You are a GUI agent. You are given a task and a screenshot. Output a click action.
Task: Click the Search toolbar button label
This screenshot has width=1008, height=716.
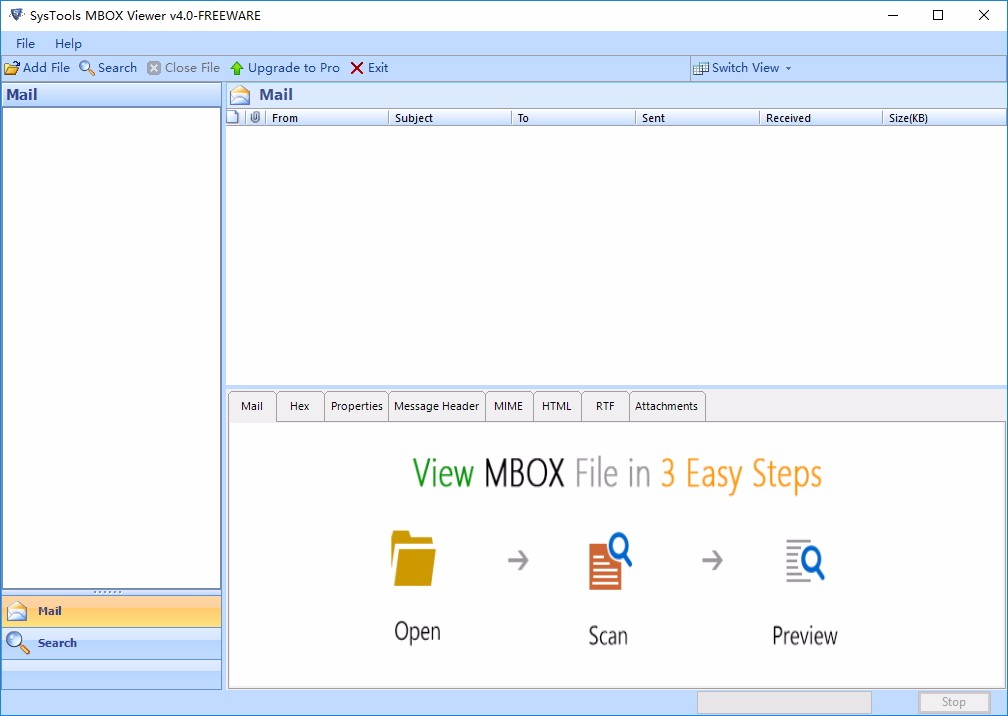click(x=117, y=67)
